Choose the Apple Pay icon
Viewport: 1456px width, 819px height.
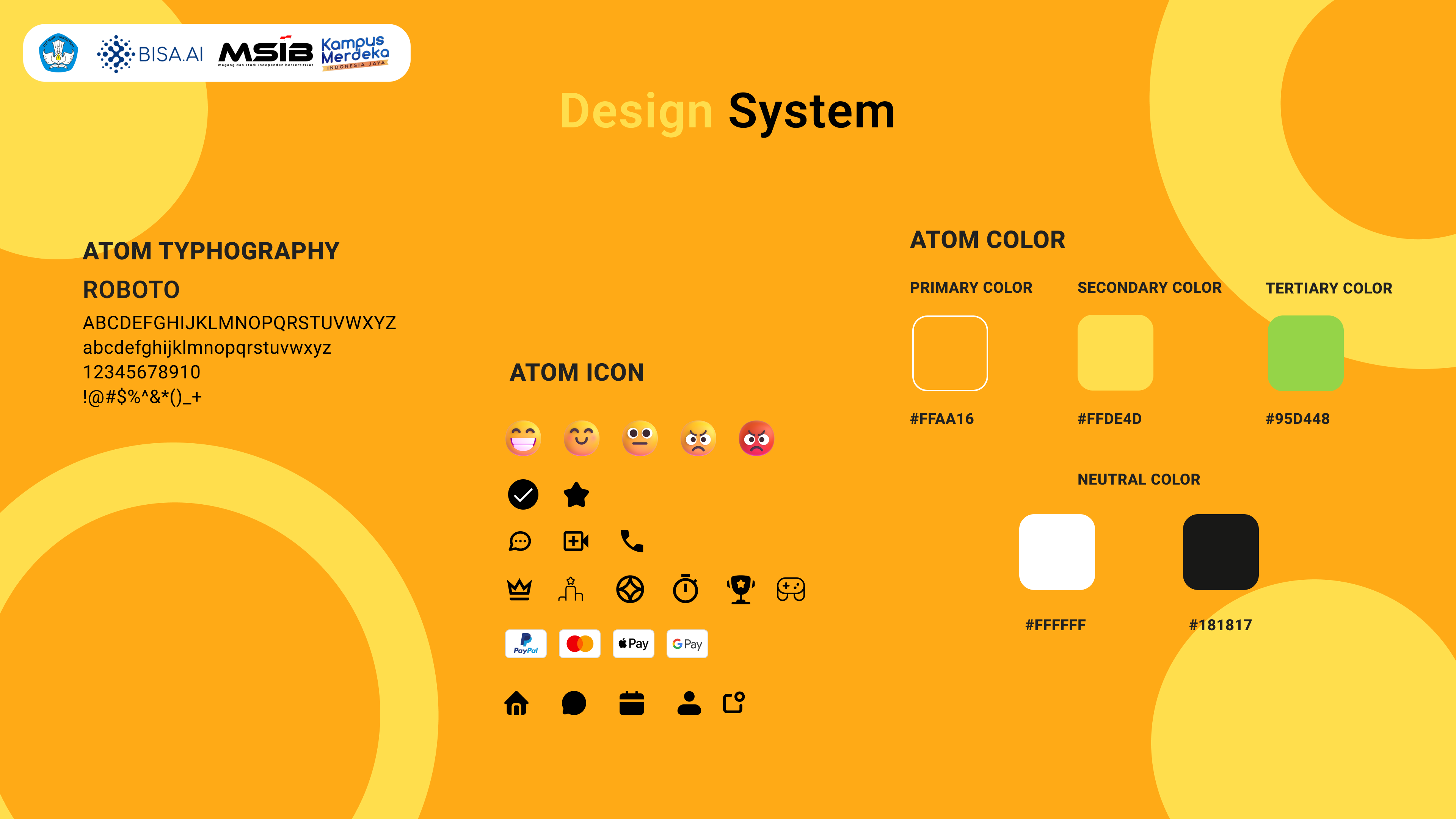point(634,644)
